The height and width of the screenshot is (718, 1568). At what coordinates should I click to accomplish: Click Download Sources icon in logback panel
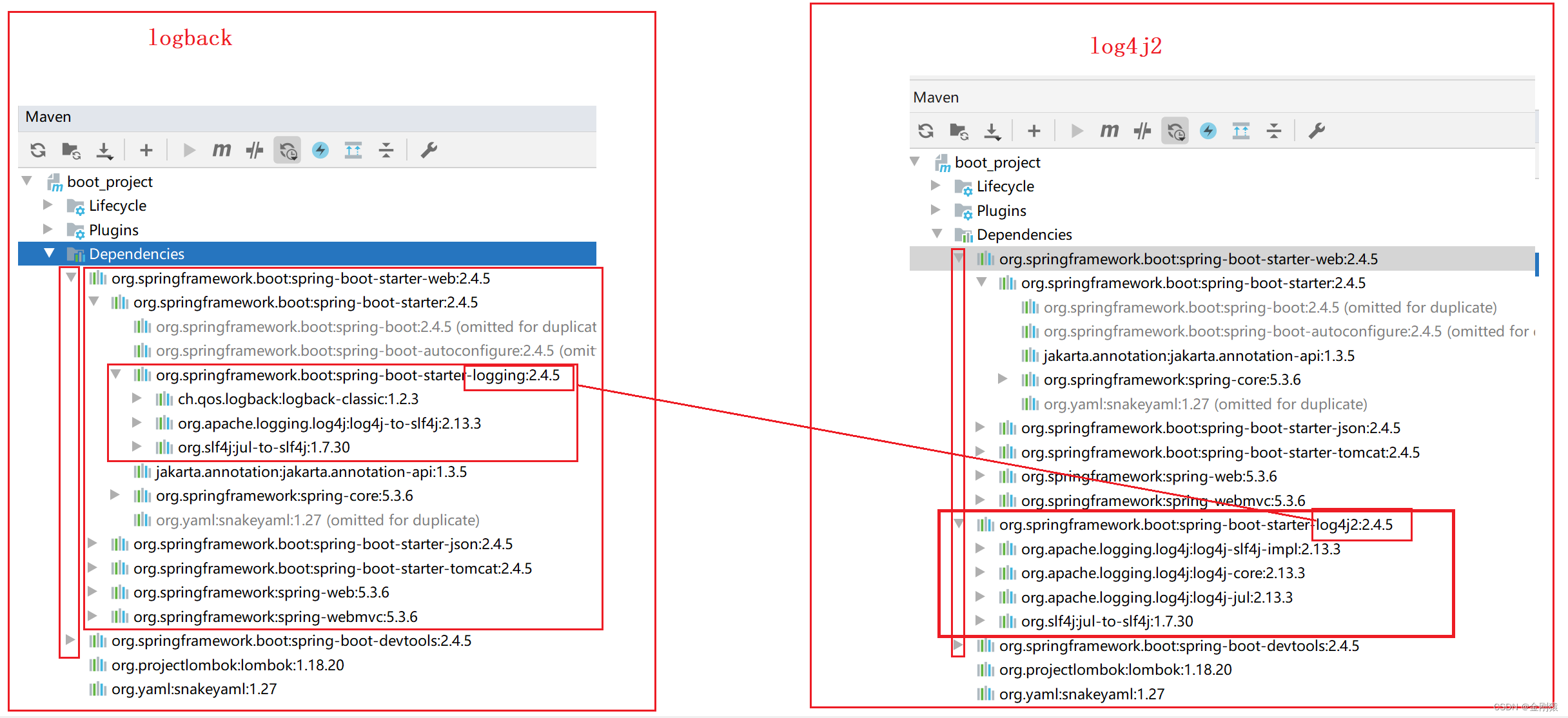(104, 150)
